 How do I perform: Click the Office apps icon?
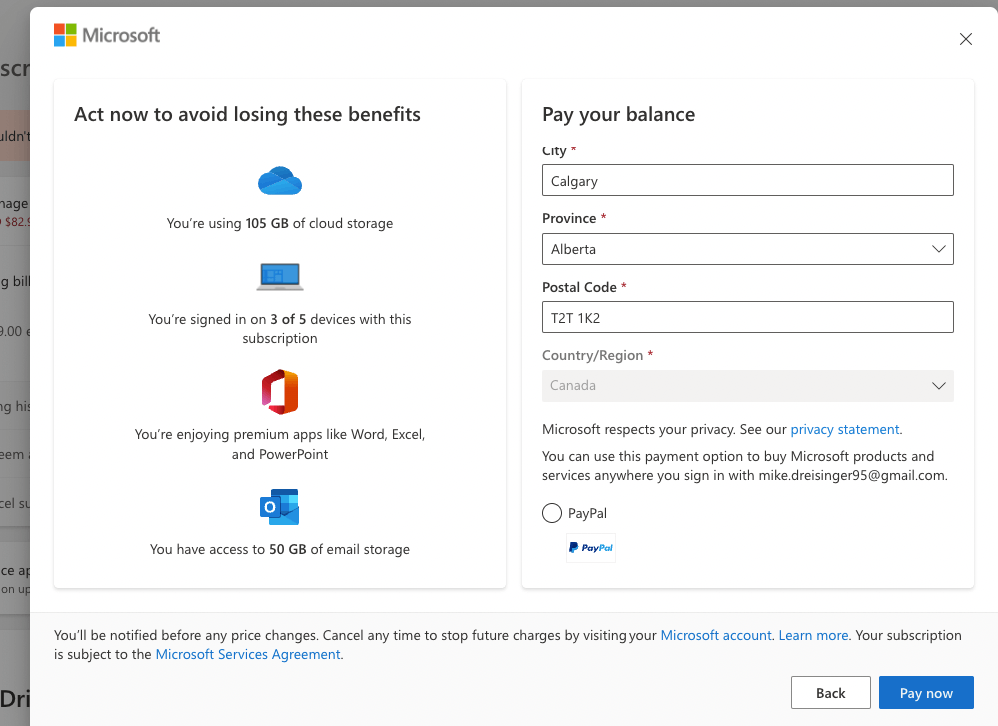(x=280, y=391)
